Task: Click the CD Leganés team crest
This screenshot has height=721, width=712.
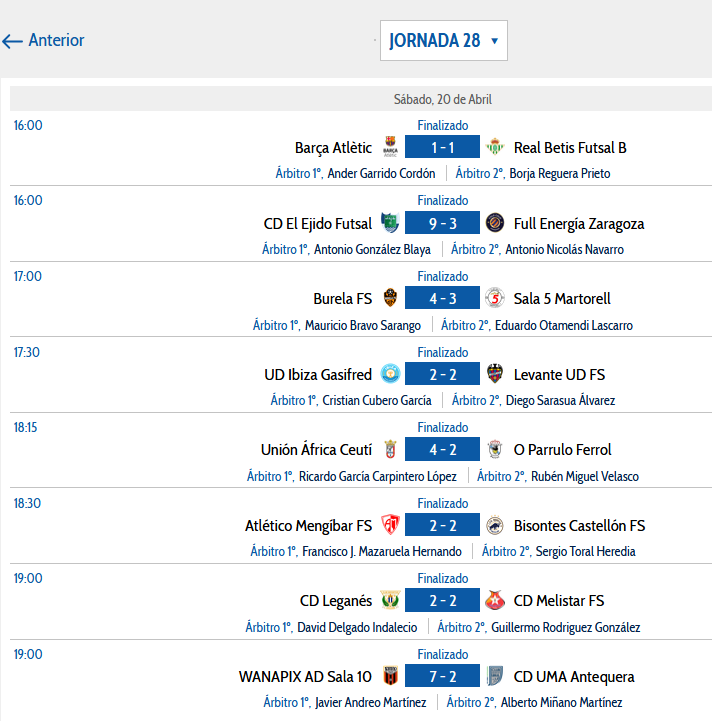Action: click(x=390, y=601)
